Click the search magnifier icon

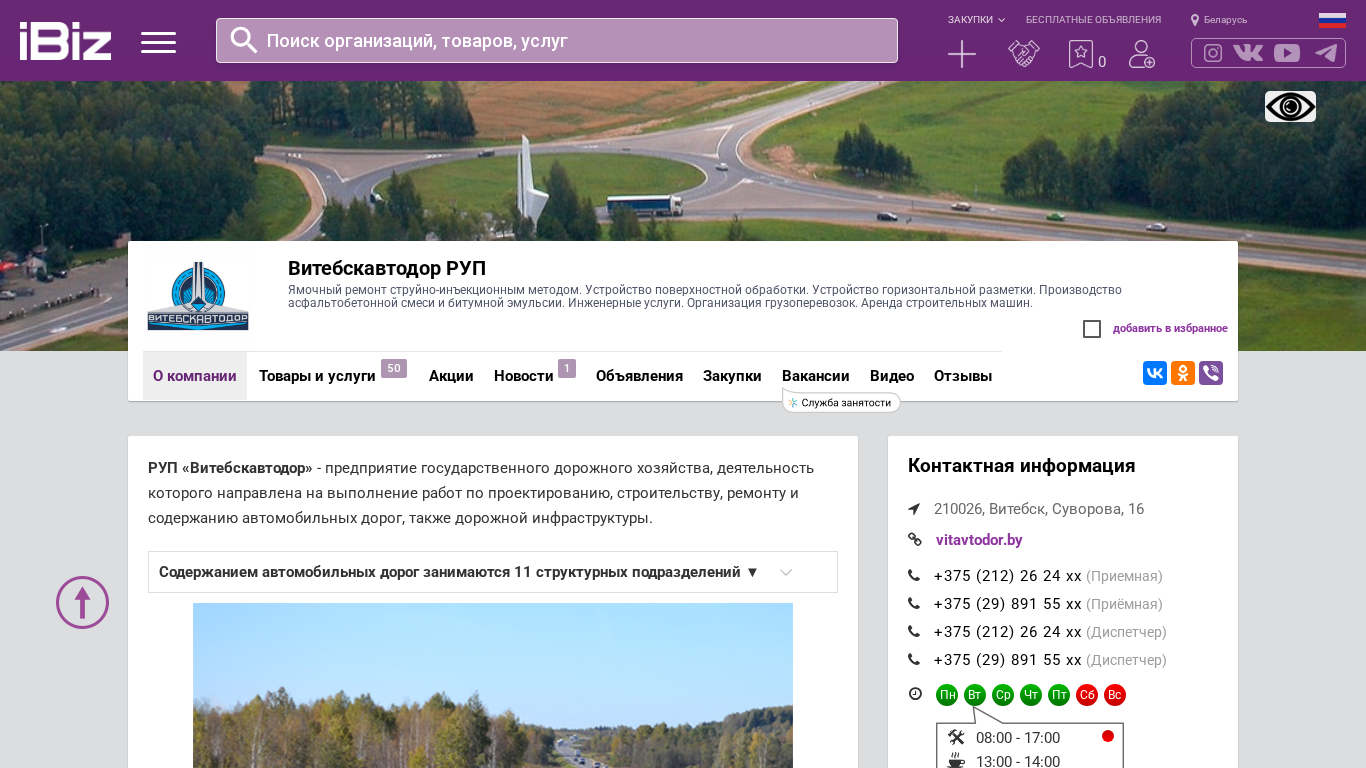click(244, 40)
